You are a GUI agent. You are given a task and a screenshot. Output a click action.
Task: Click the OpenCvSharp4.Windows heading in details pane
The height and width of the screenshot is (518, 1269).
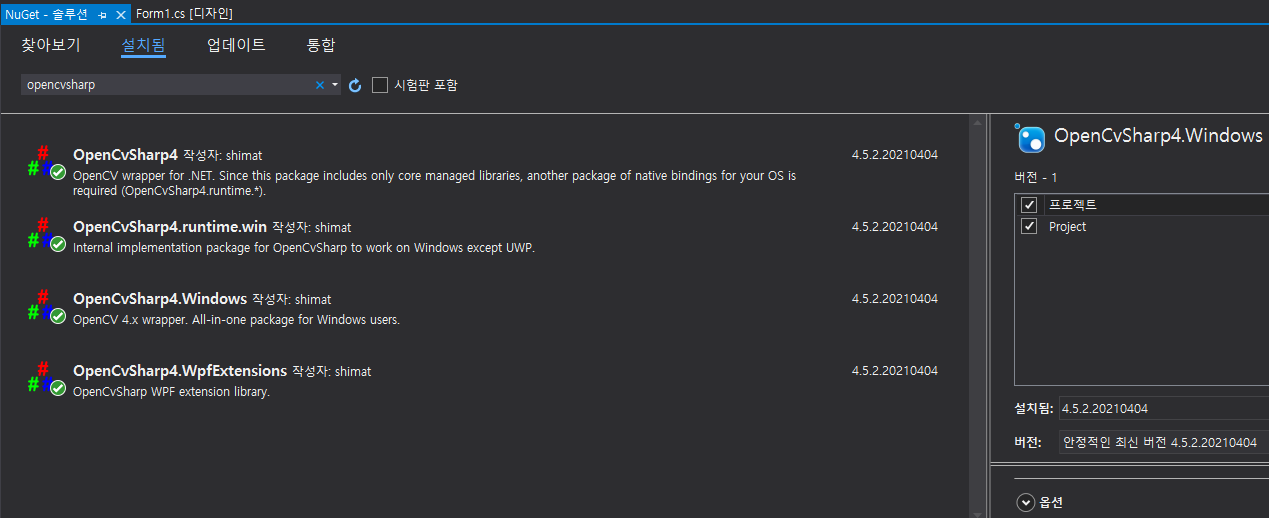pyautogui.click(x=1158, y=136)
